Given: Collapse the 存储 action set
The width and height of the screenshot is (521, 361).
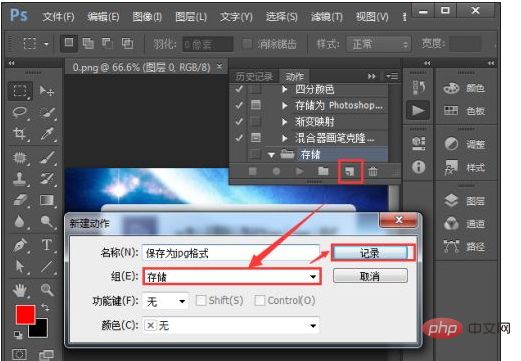Looking at the screenshot, I should (271, 155).
